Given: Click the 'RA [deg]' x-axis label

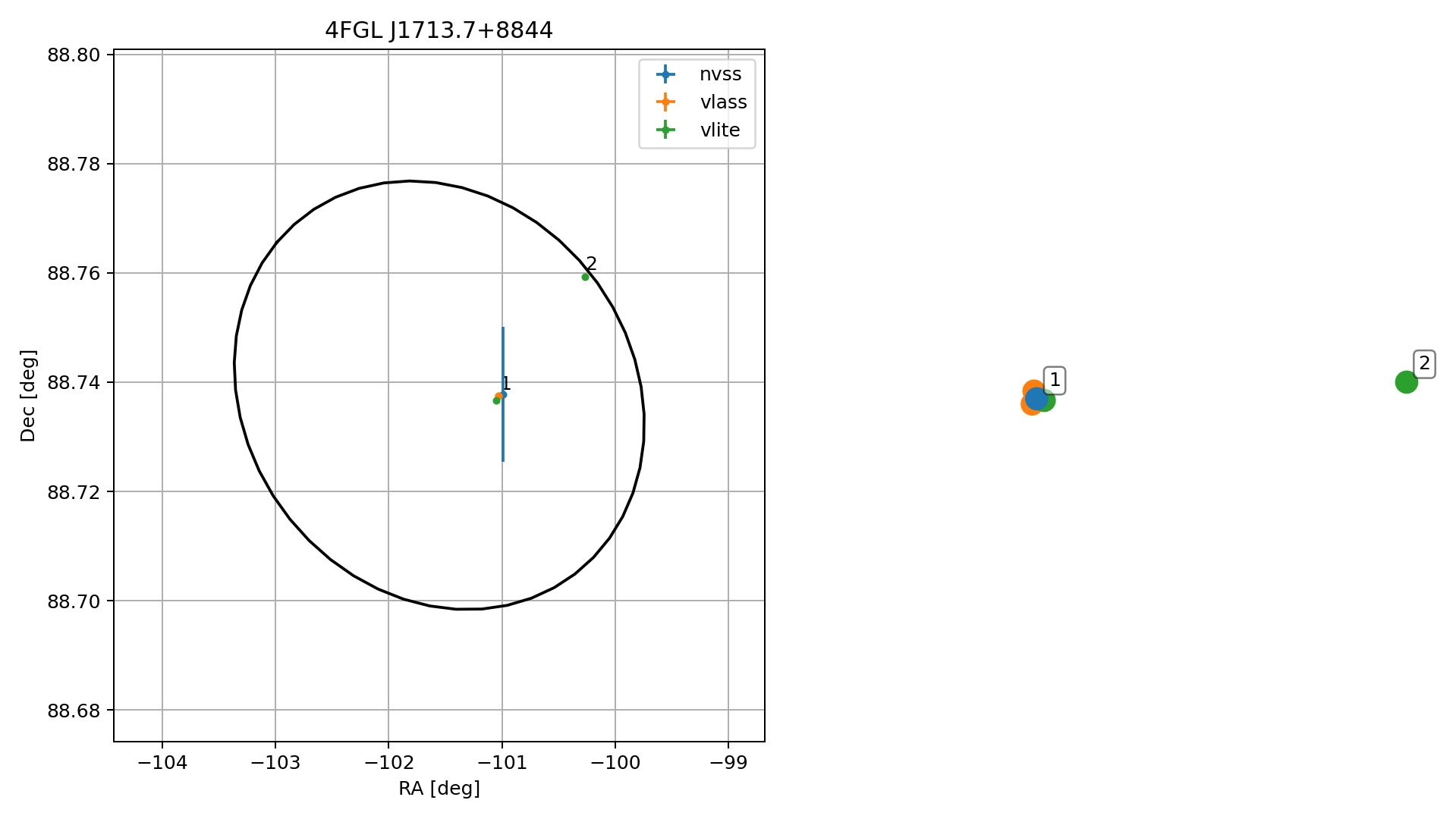Looking at the screenshot, I should (x=439, y=789).
